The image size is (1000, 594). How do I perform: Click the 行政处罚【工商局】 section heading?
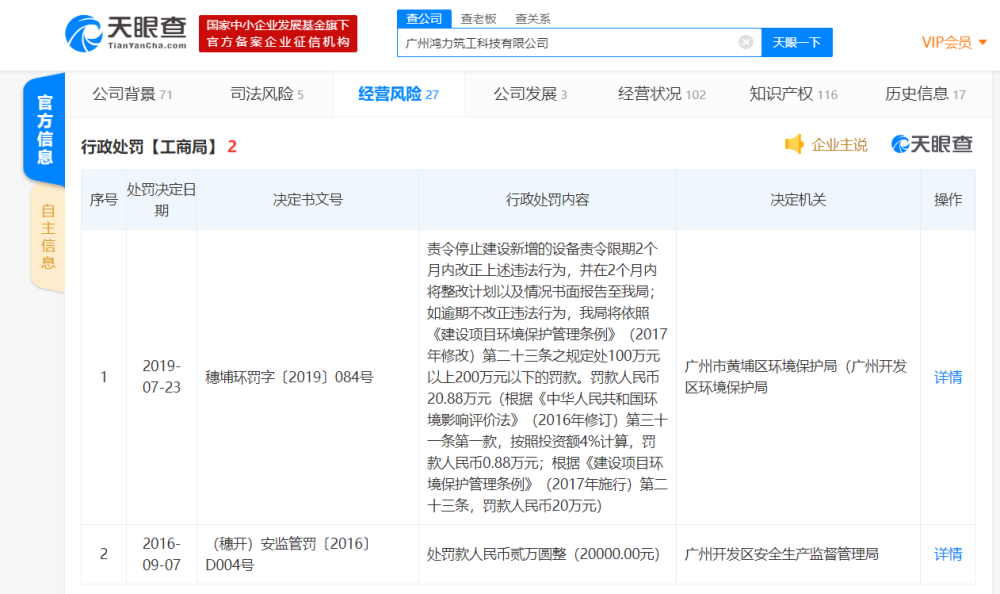click(150, 147)
